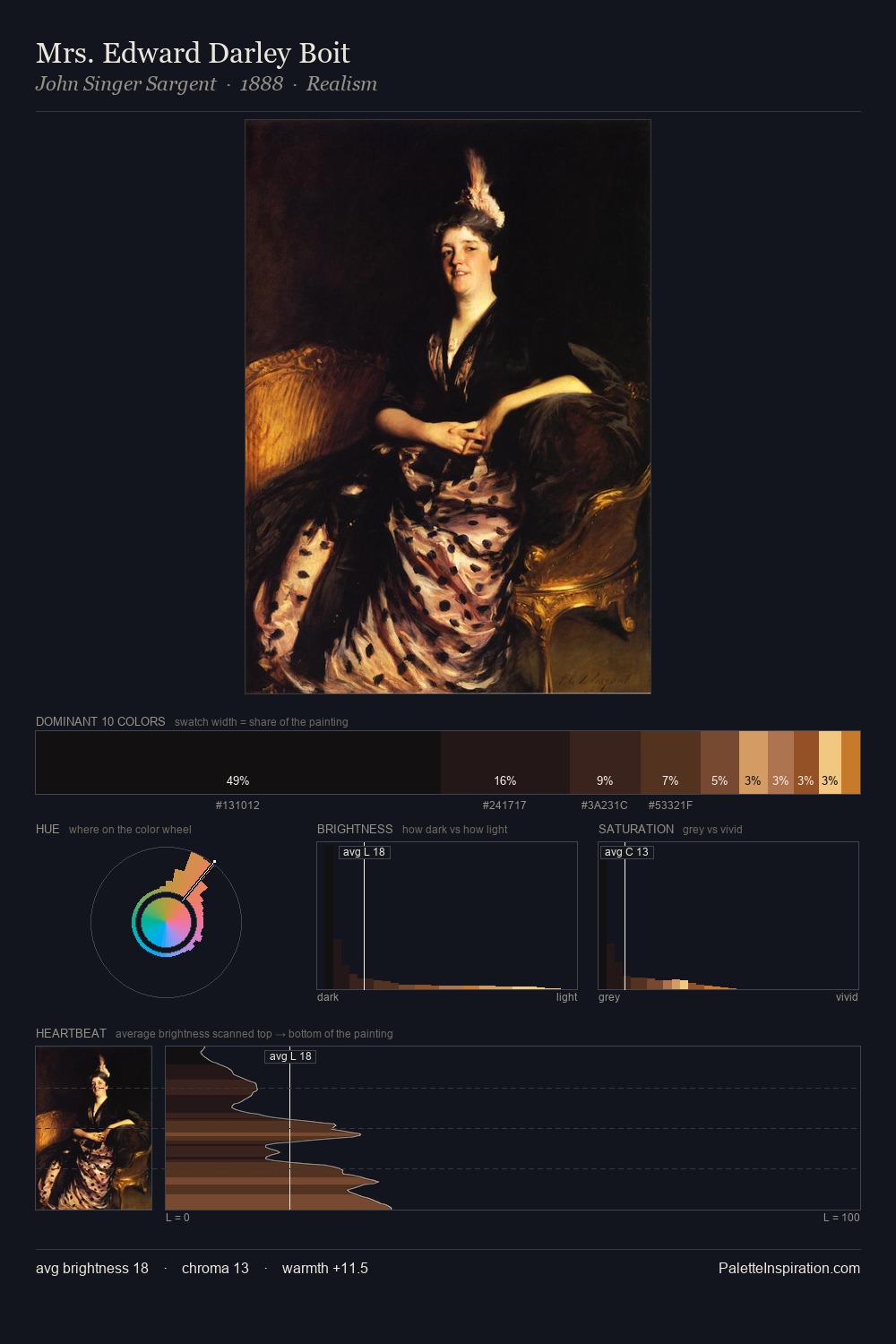The height and width of the screenshot is (1344, 896).
Task: Select the 5% medium brown swatch
Action: pos(719,762)
